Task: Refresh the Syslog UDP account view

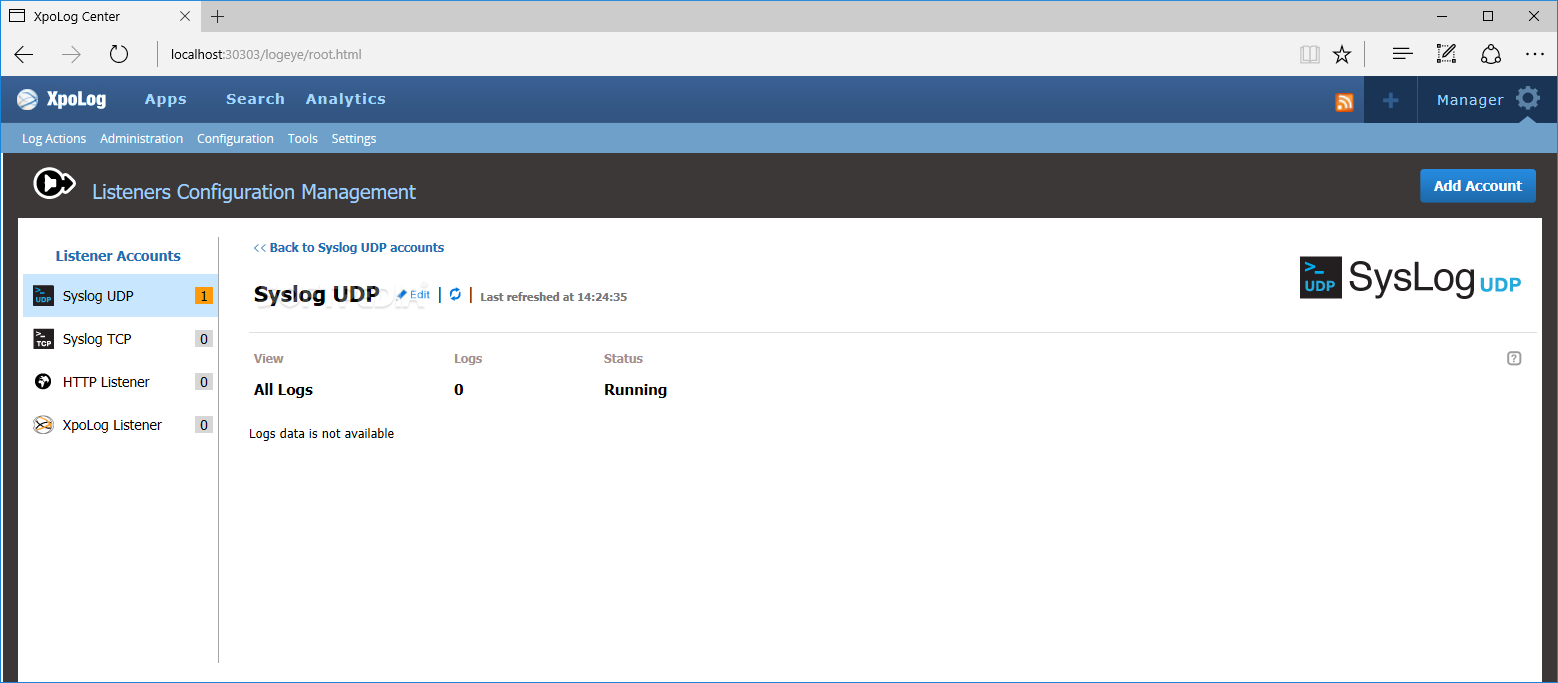Action: tap(455, 294)
